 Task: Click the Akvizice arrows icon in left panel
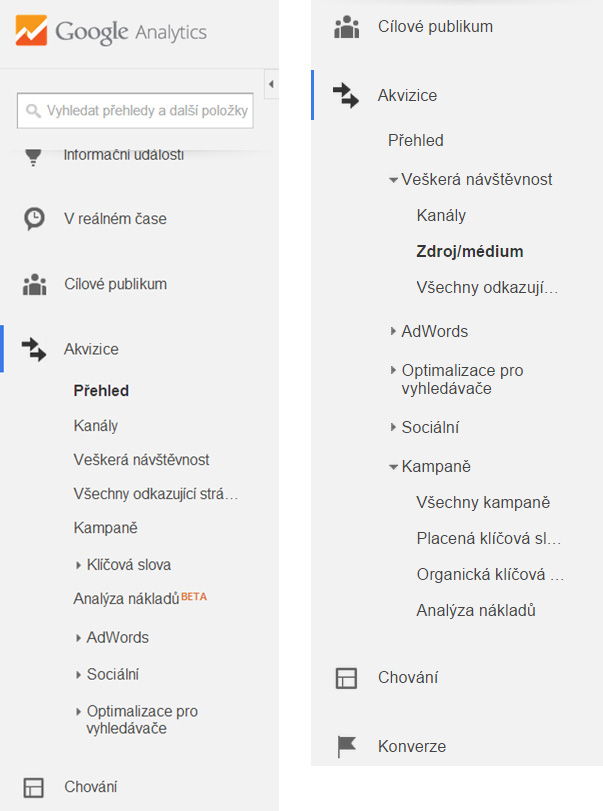click(x=34, y=349)
